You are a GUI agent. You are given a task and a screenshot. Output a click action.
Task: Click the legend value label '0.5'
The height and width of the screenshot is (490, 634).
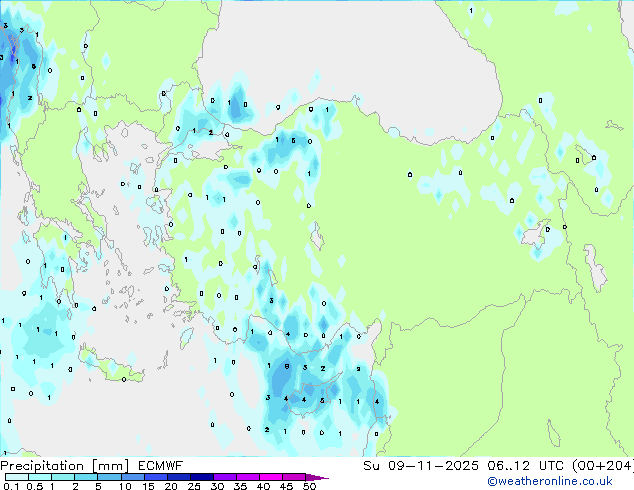click(35, 486)
